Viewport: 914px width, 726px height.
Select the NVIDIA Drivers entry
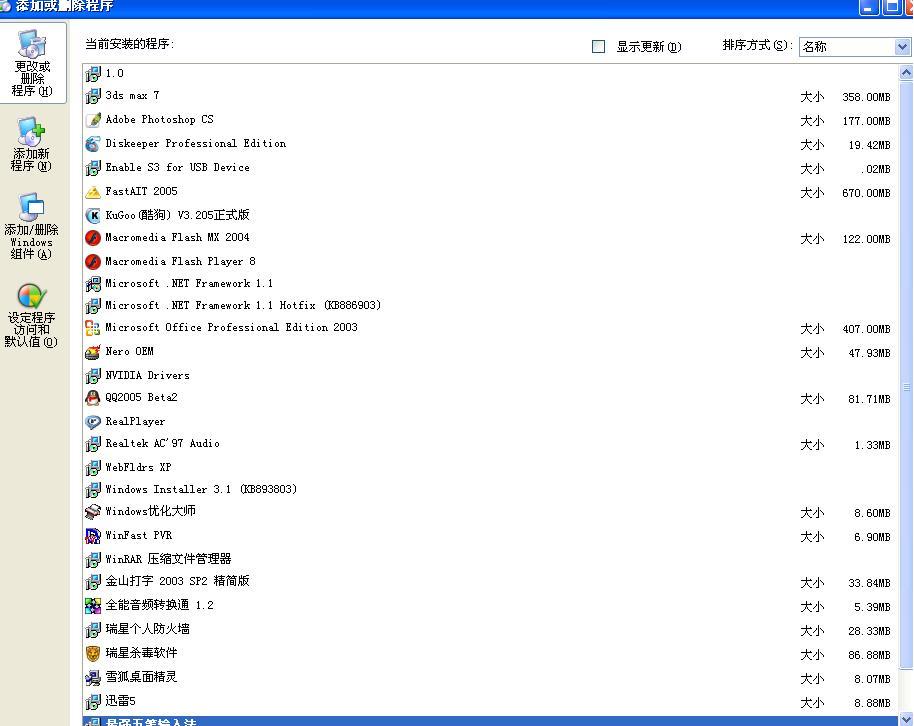[x=490, y=376]
